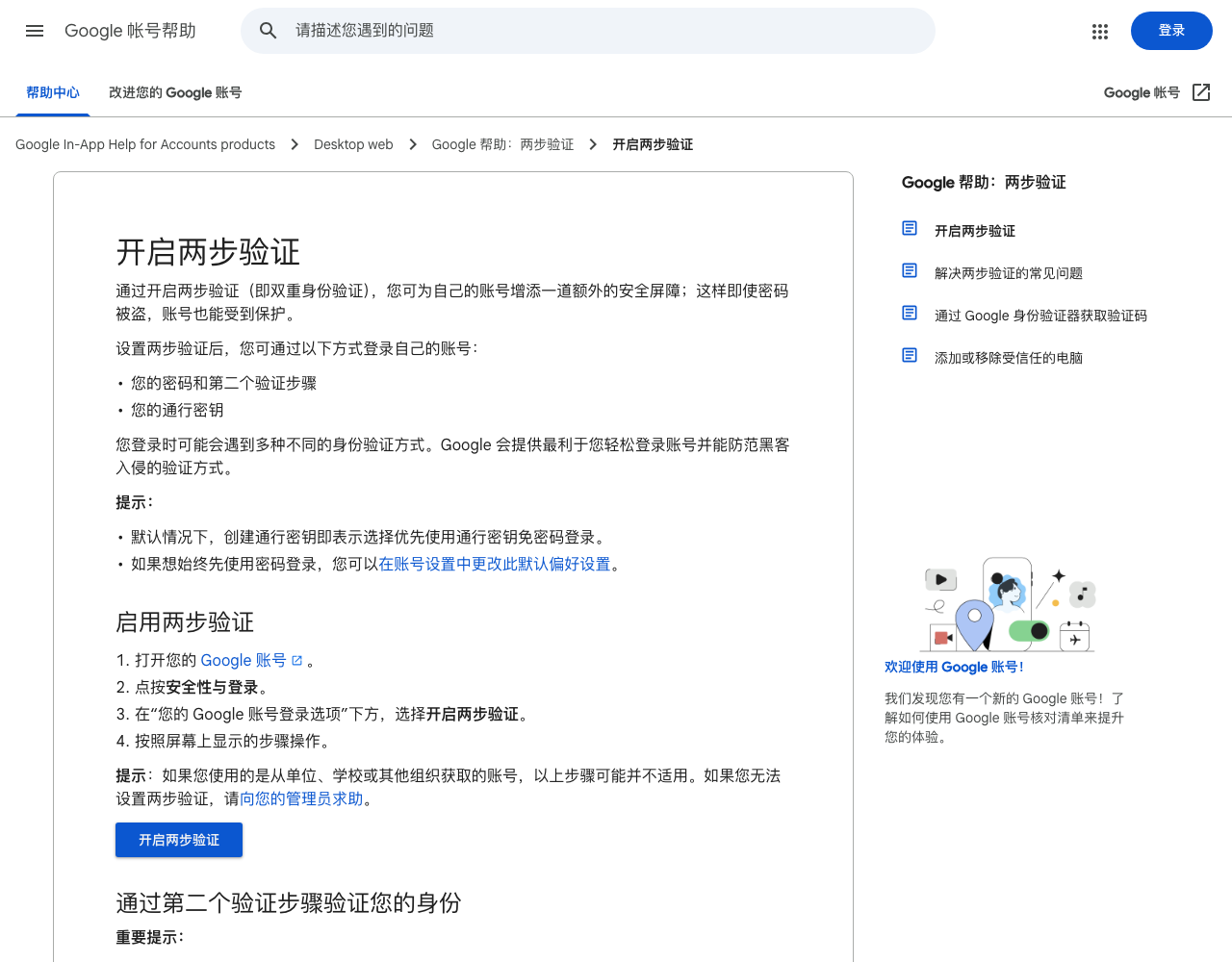
Task: Select sidebar article 添加或移除受信任的电脑
Action: (1009, 358)
